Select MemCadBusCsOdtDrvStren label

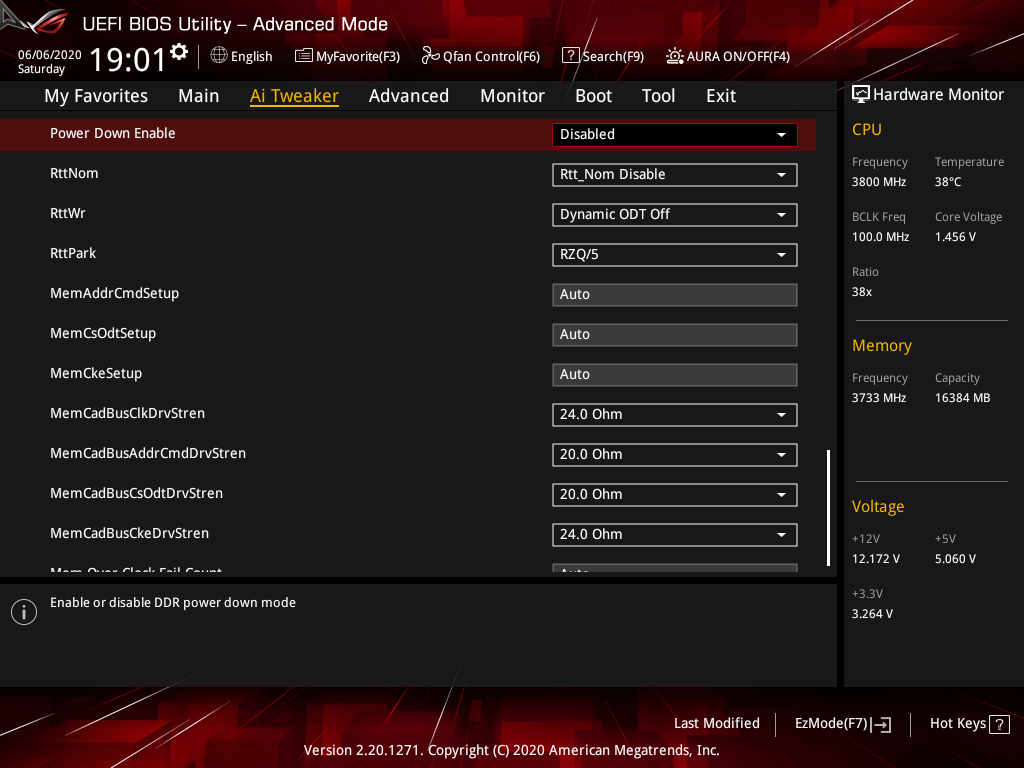tap(136, 493)
